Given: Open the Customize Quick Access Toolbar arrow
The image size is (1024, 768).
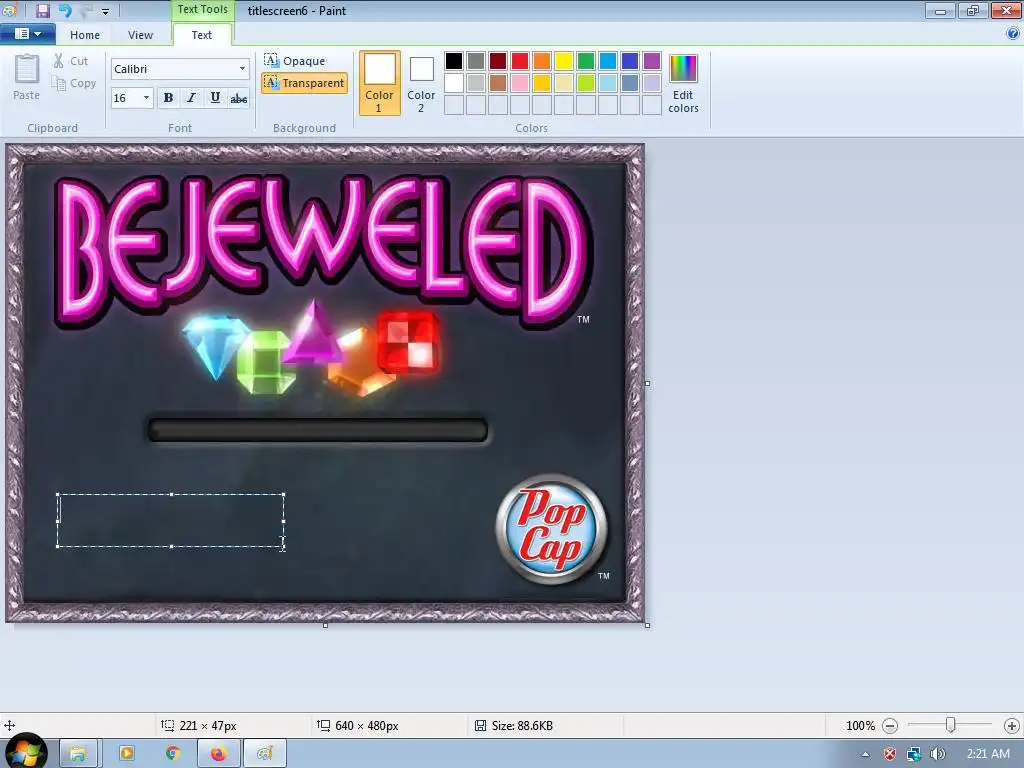Looking at the screenshot, I should [105, 12].
